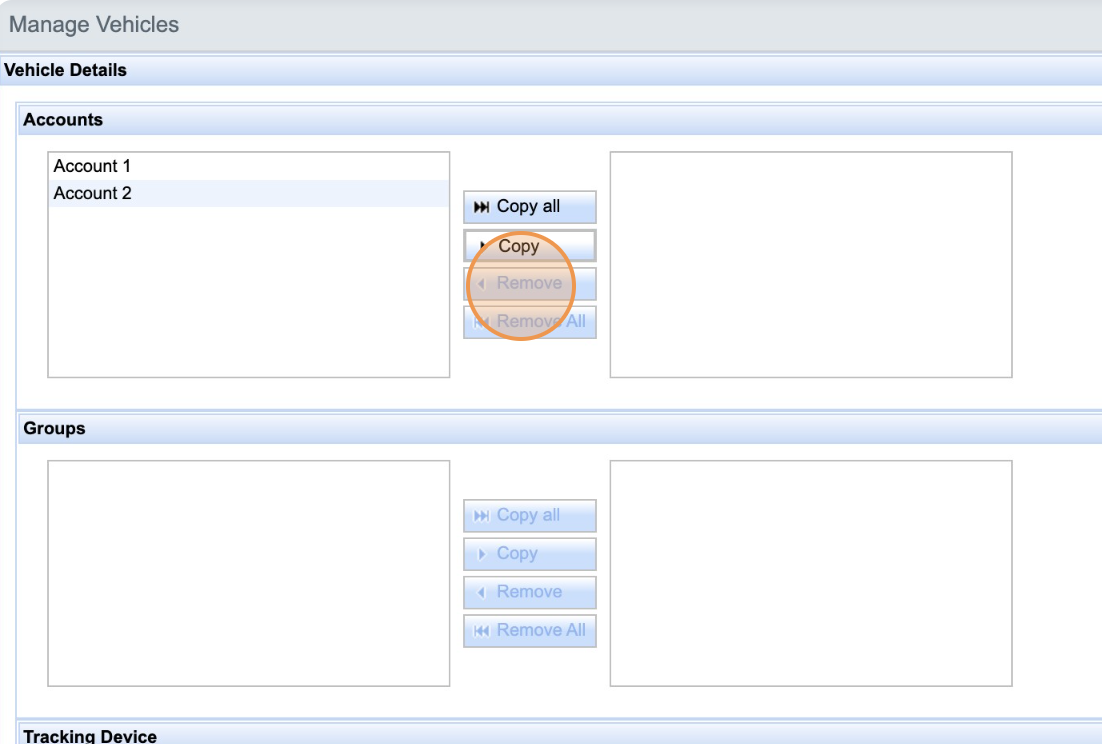Click the empty selected accounts list box

[810, 265]
